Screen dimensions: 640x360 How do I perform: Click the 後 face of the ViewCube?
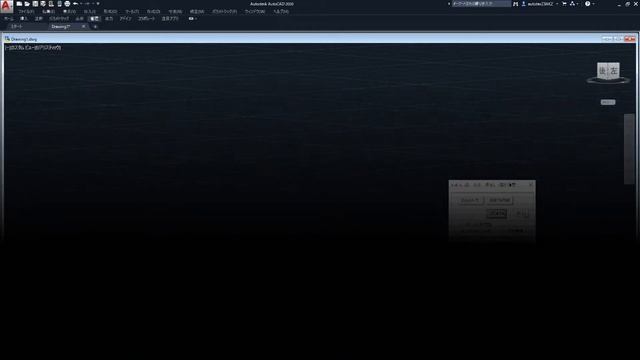click(x=602, y=71)
